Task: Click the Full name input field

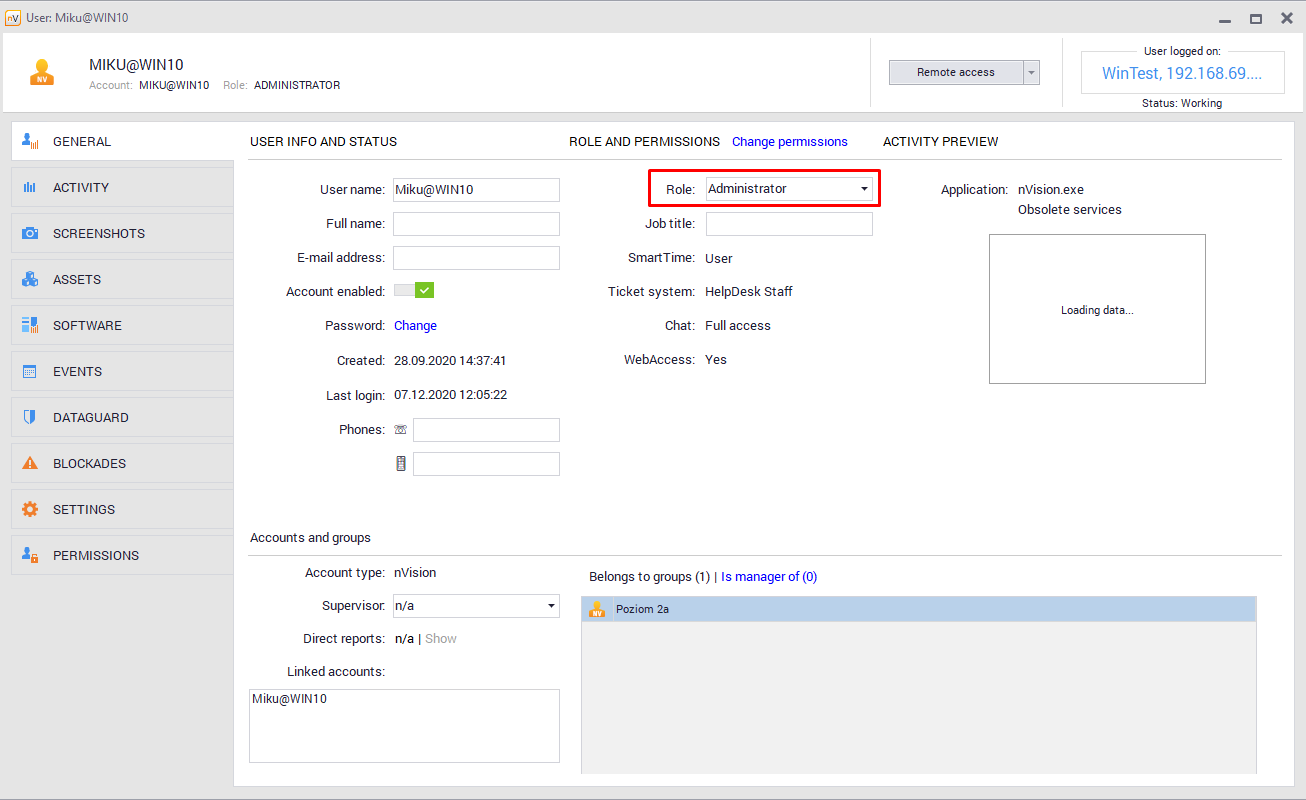Action: click(x=476, y=224)
